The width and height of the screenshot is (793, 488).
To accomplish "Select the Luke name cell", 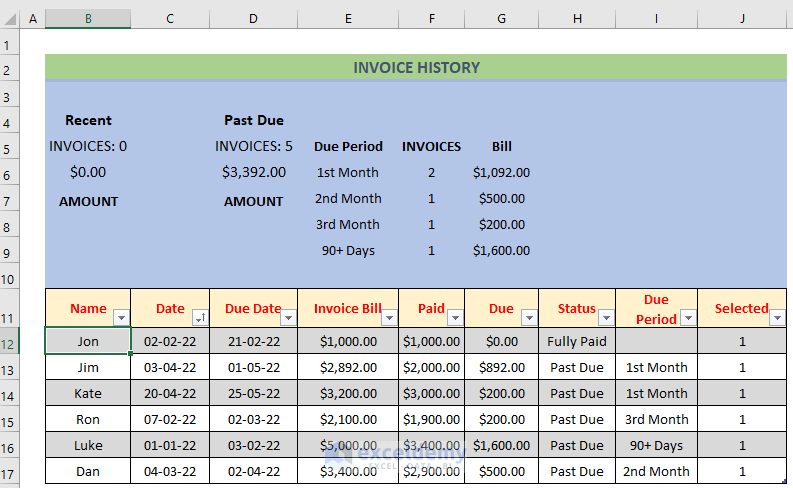I will (88, 446).
